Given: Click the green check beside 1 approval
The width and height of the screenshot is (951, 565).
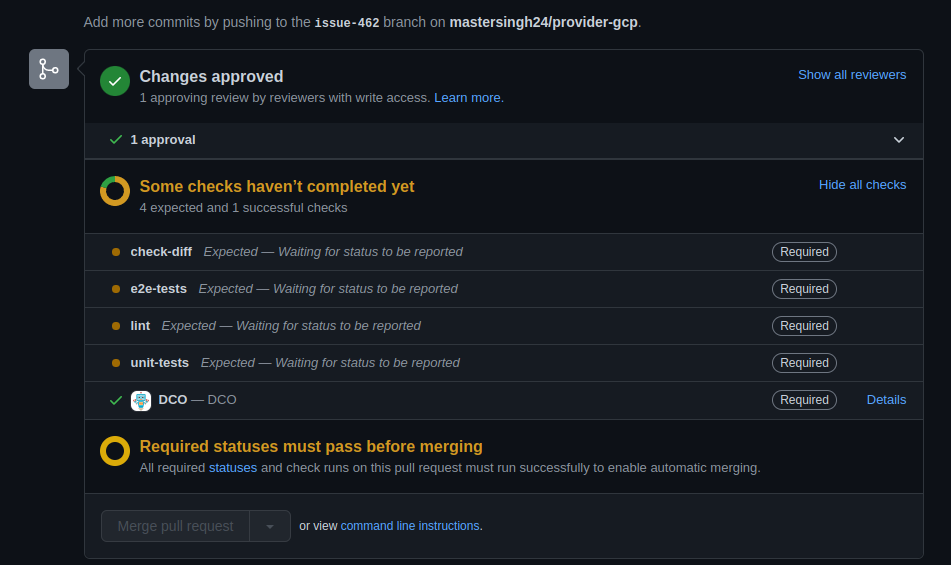Looking at the screenshot, I should tap(116, 140).
